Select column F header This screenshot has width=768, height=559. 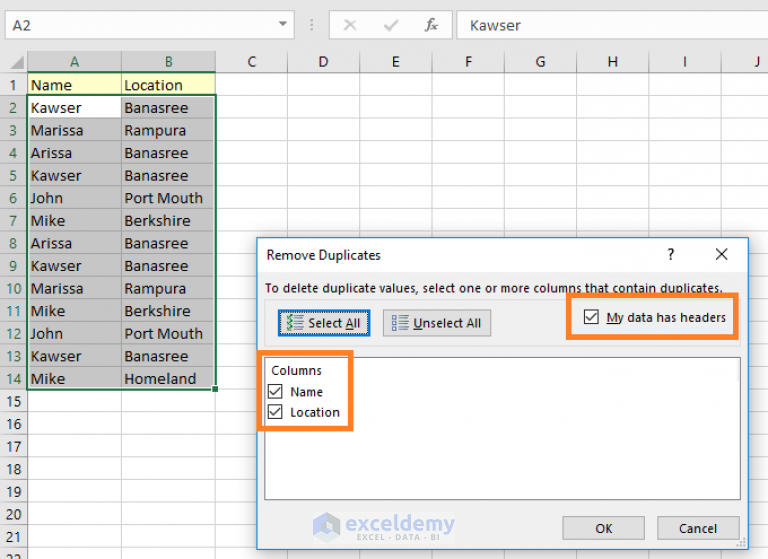[x=468, y=62]
